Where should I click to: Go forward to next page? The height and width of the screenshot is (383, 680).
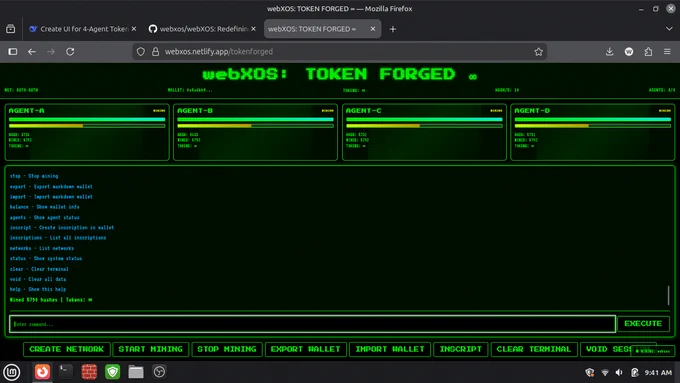point(51,52)
